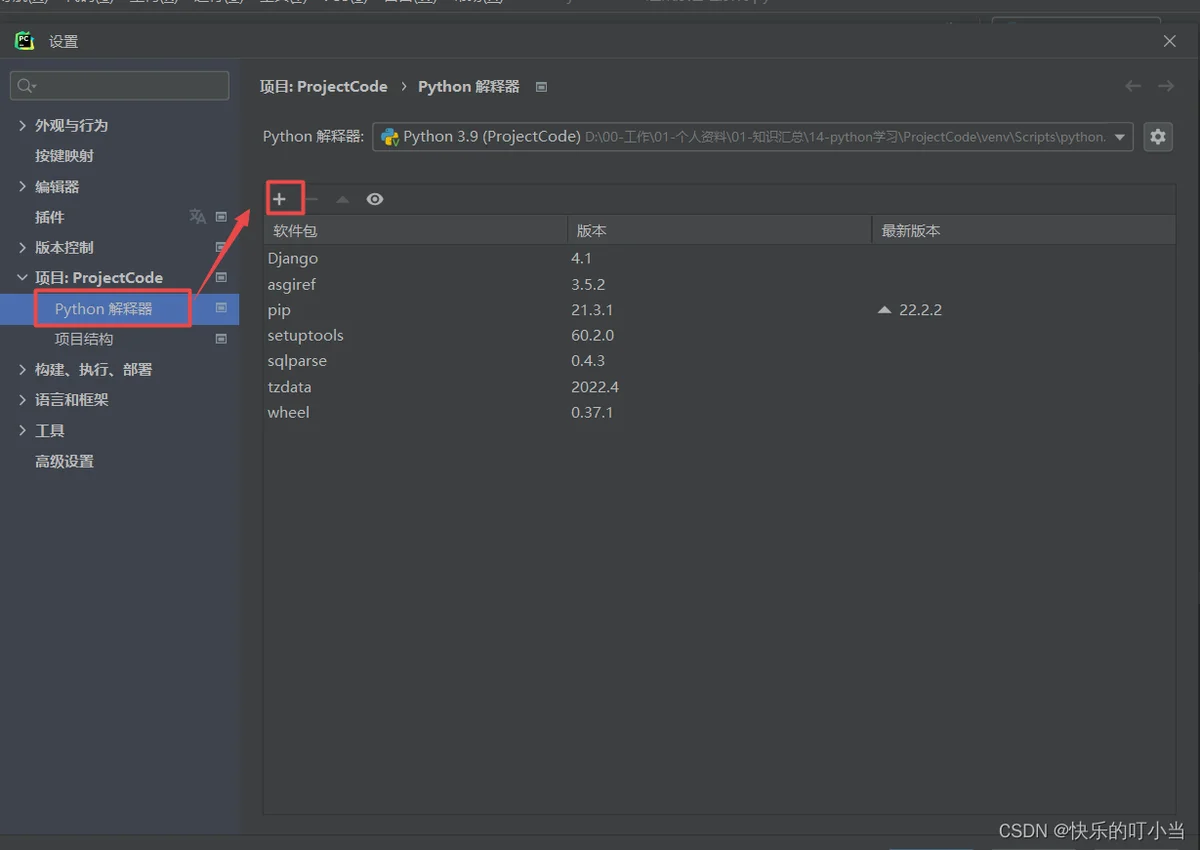Click the settings search field

click(x=120, y=86)
